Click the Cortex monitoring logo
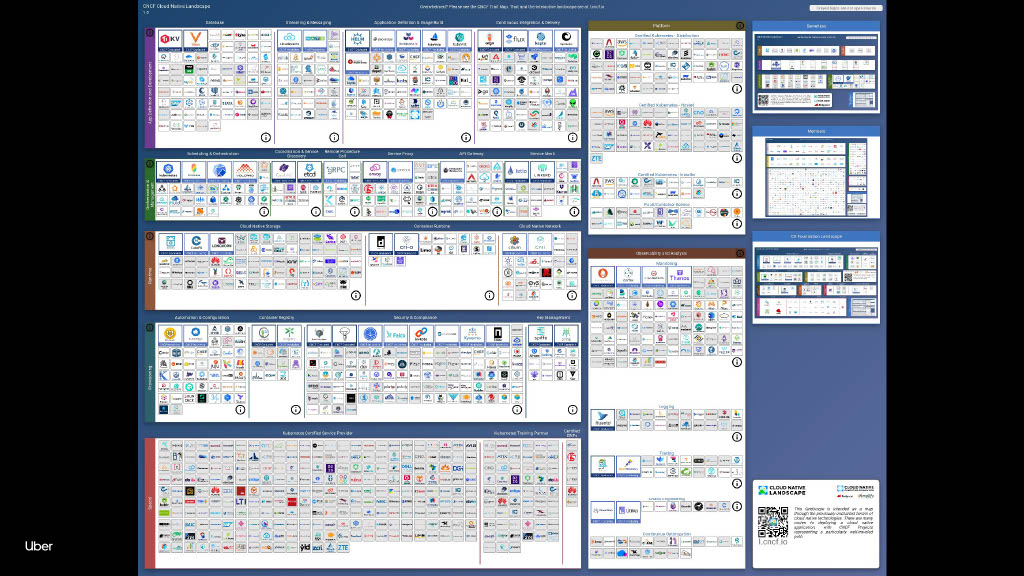The image size is (1024, 576). point(628,276)
